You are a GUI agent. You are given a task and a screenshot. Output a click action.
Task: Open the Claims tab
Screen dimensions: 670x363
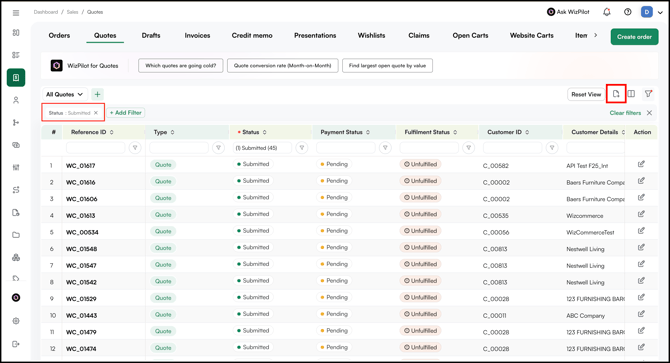coord(419,35)
